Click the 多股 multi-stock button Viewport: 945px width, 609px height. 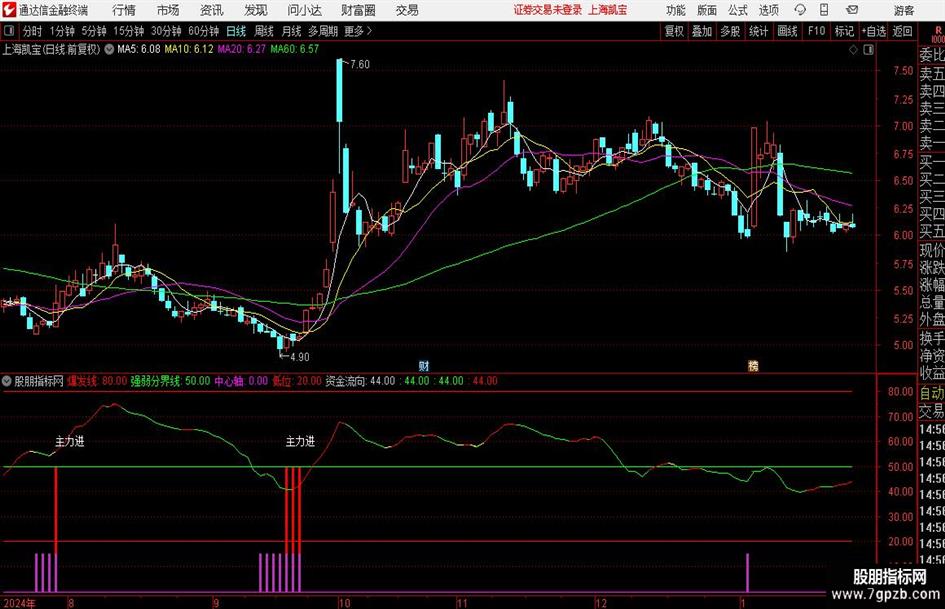(x=730, y=31)
